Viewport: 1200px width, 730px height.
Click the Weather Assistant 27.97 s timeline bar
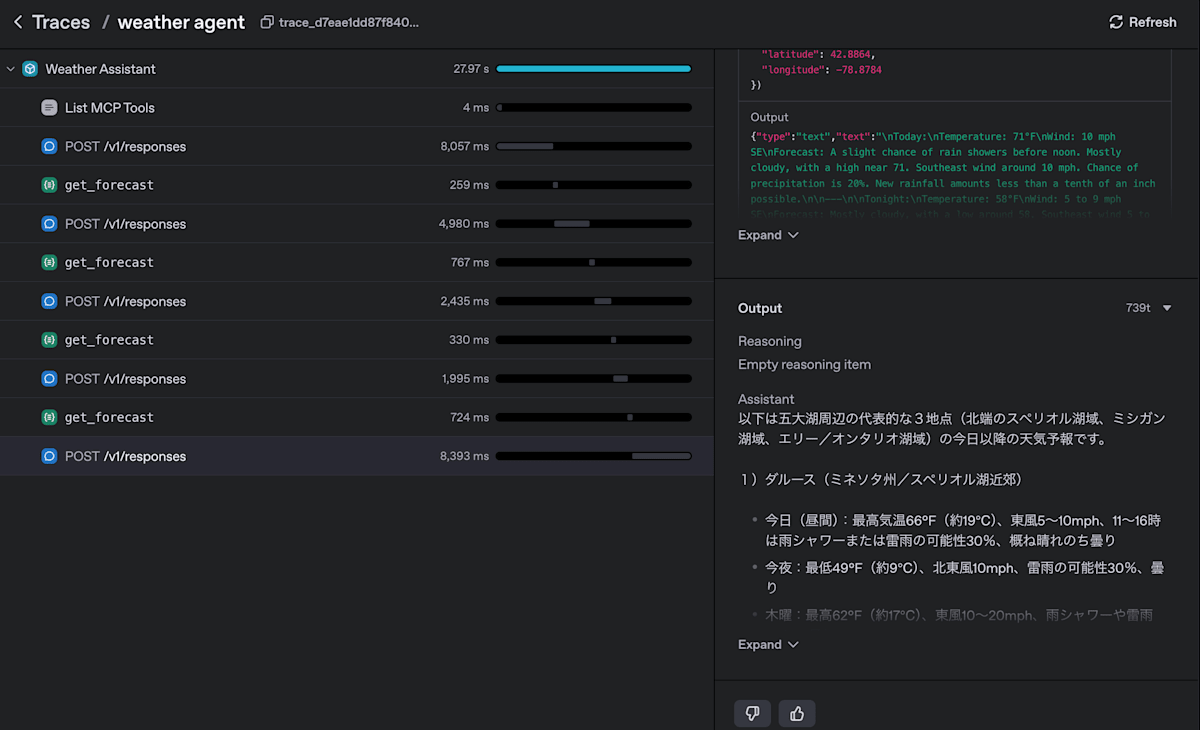tap(593, 69)
